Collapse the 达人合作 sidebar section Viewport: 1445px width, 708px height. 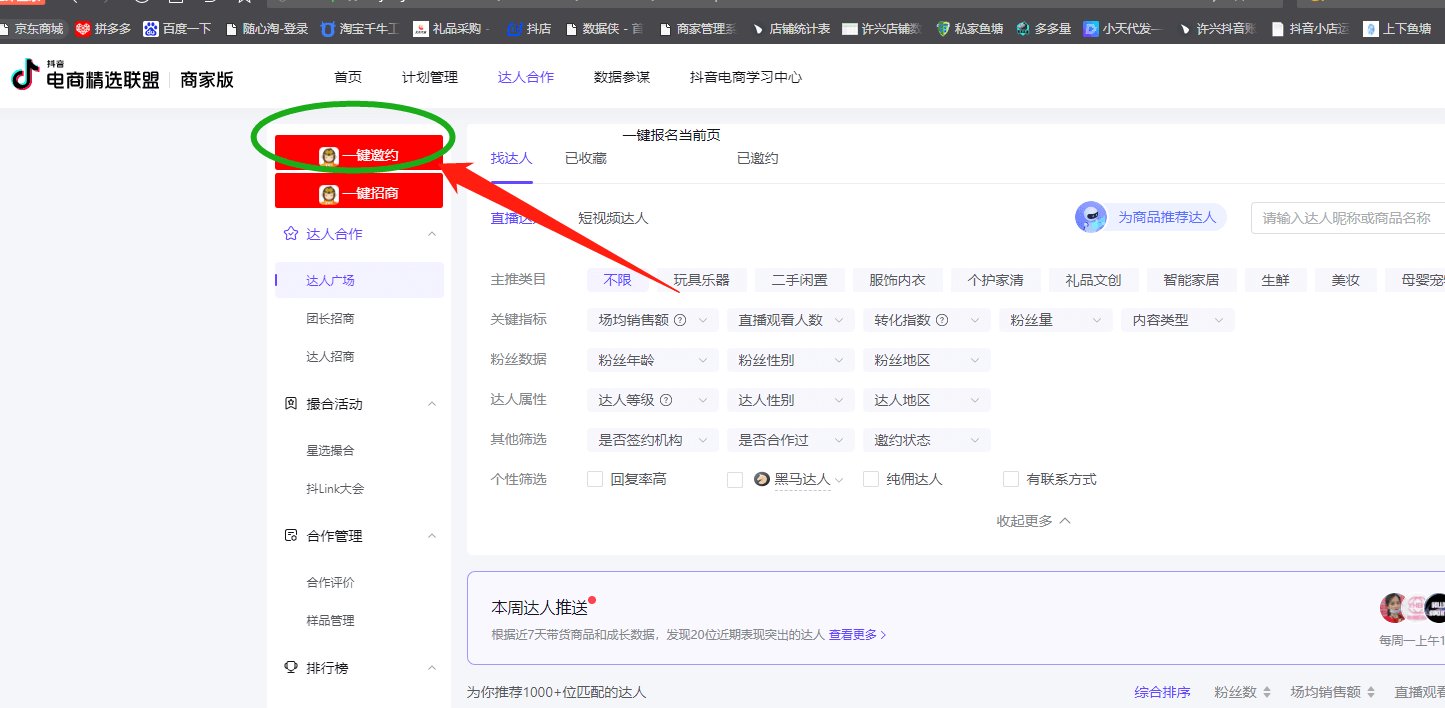(x=432, y=234)
